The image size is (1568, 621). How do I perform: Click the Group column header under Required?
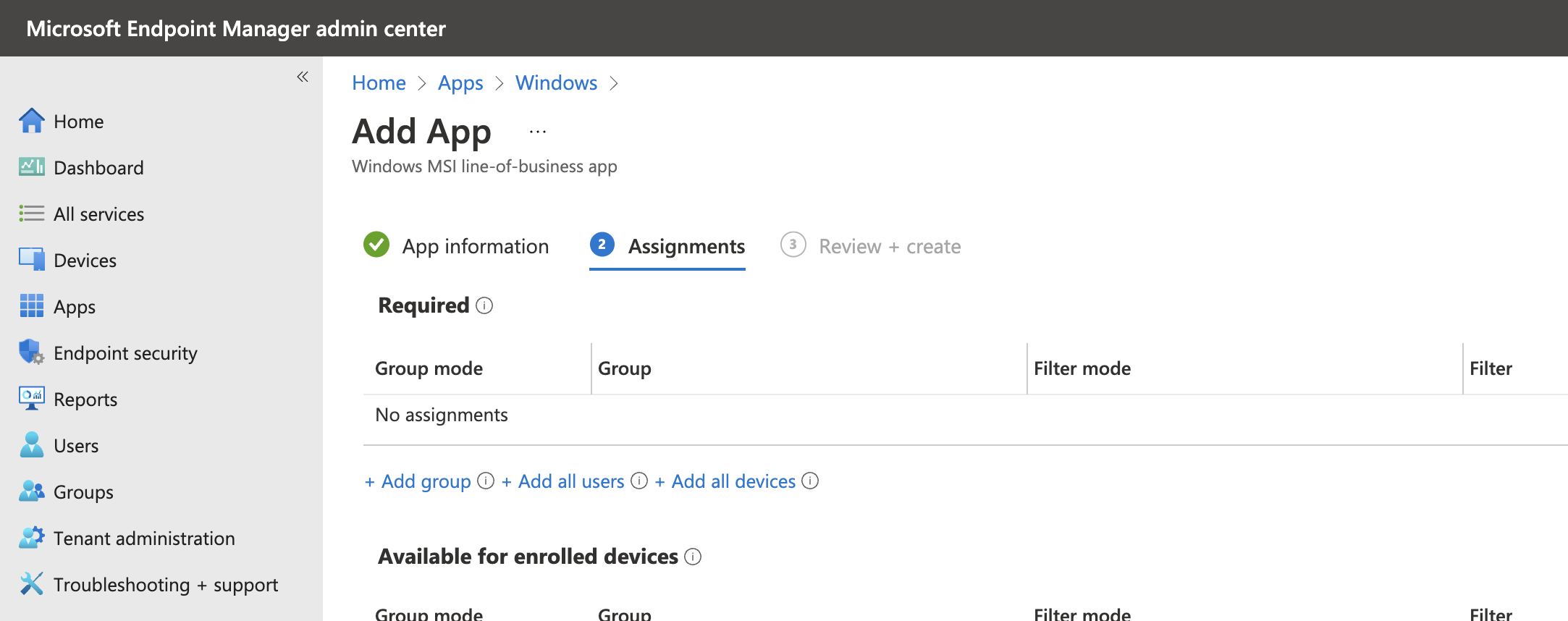[624, 368]
